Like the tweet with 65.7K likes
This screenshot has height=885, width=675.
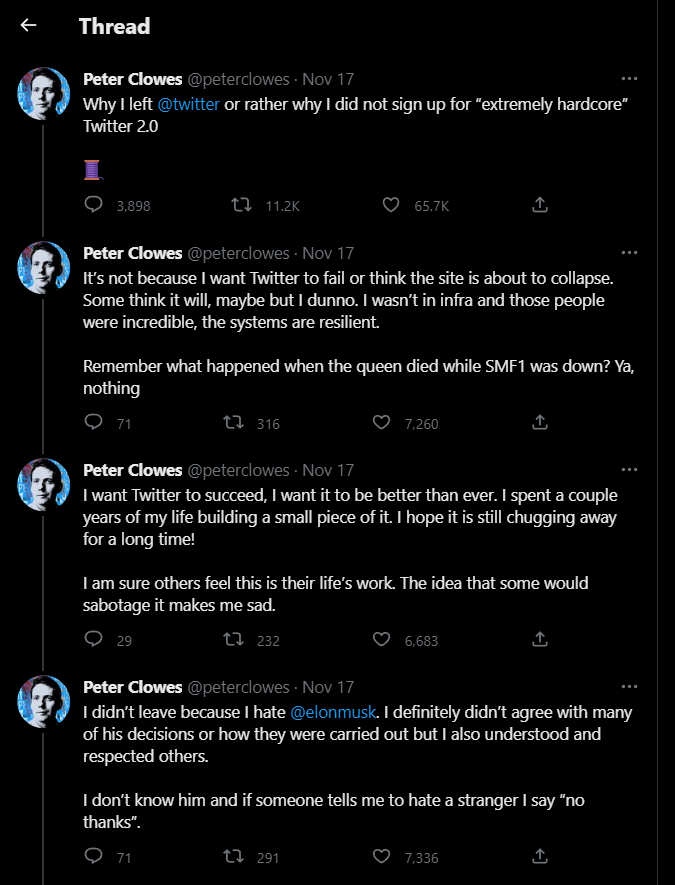click(x=391, y=204)
